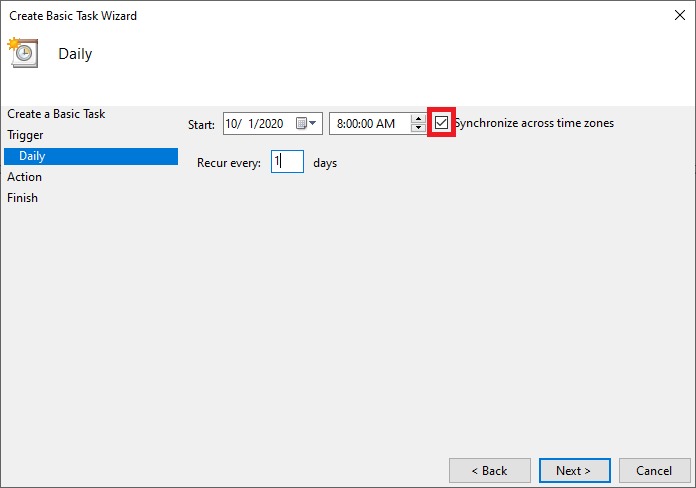This screenshot has width=696, height=488.
Task: Decrease start time with the down arrow
Action: click(418, 129)
